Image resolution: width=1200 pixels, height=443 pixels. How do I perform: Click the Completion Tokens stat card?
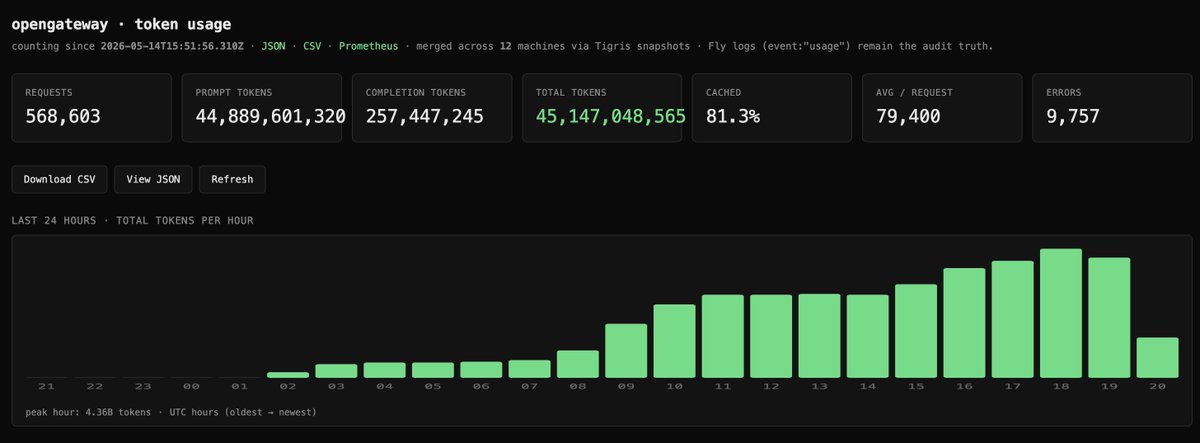[x=433, y=107]
